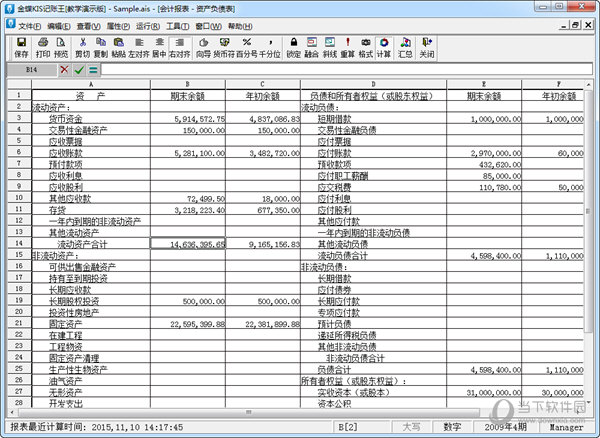Select cell 货币资金
600x438 pixels.
click(x=91, y=119)
